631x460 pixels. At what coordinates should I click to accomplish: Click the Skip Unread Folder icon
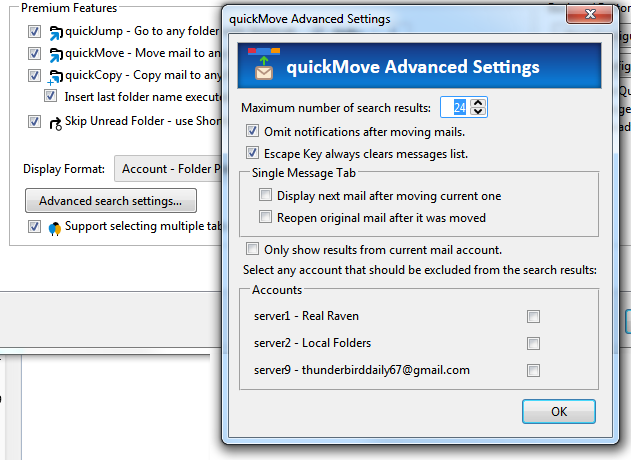(x=55, y=122)
